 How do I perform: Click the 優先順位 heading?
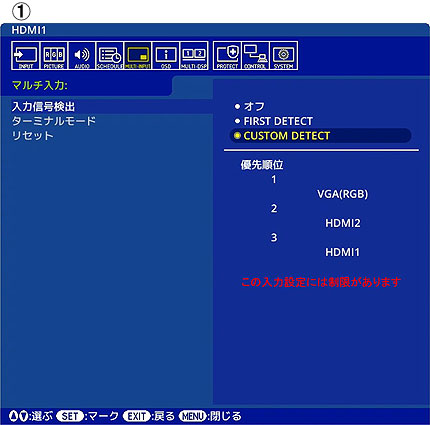point(262,165)
